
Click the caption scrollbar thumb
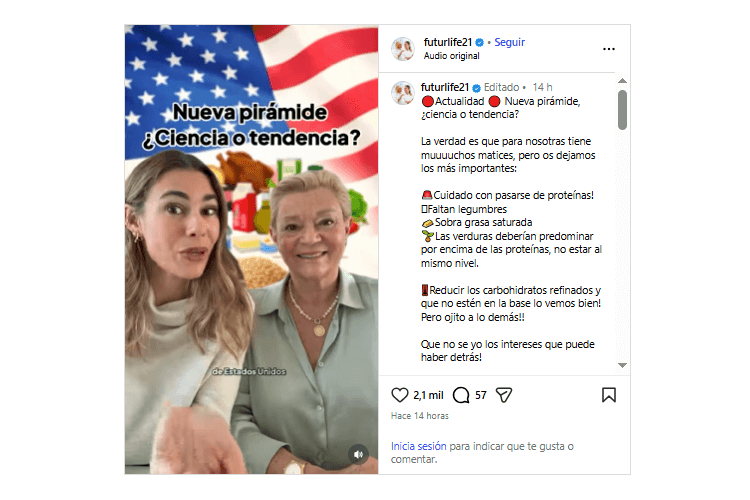(622, 110)
